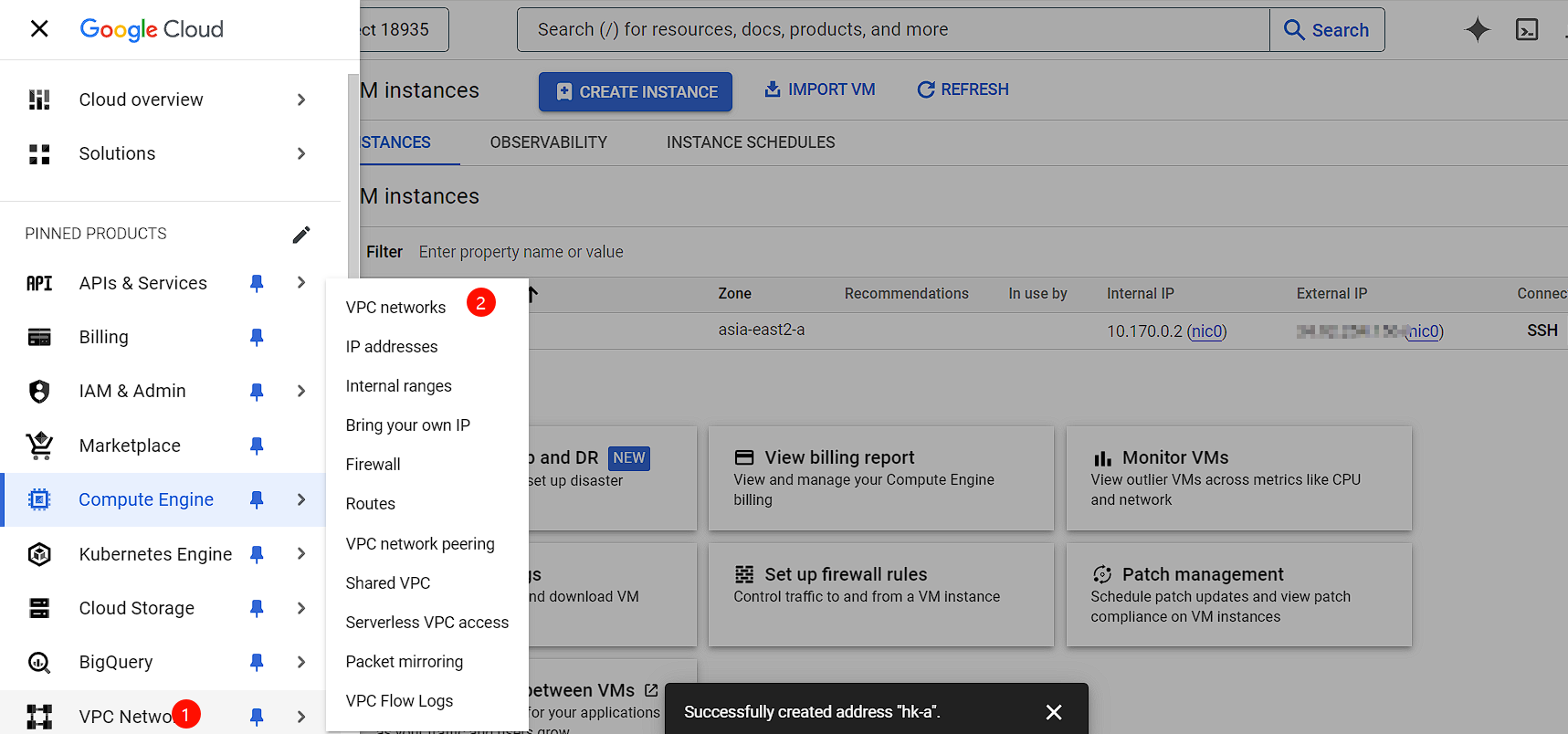
Task: Click the IAM & Admin shield icon
Action: (x=39, y=391)
